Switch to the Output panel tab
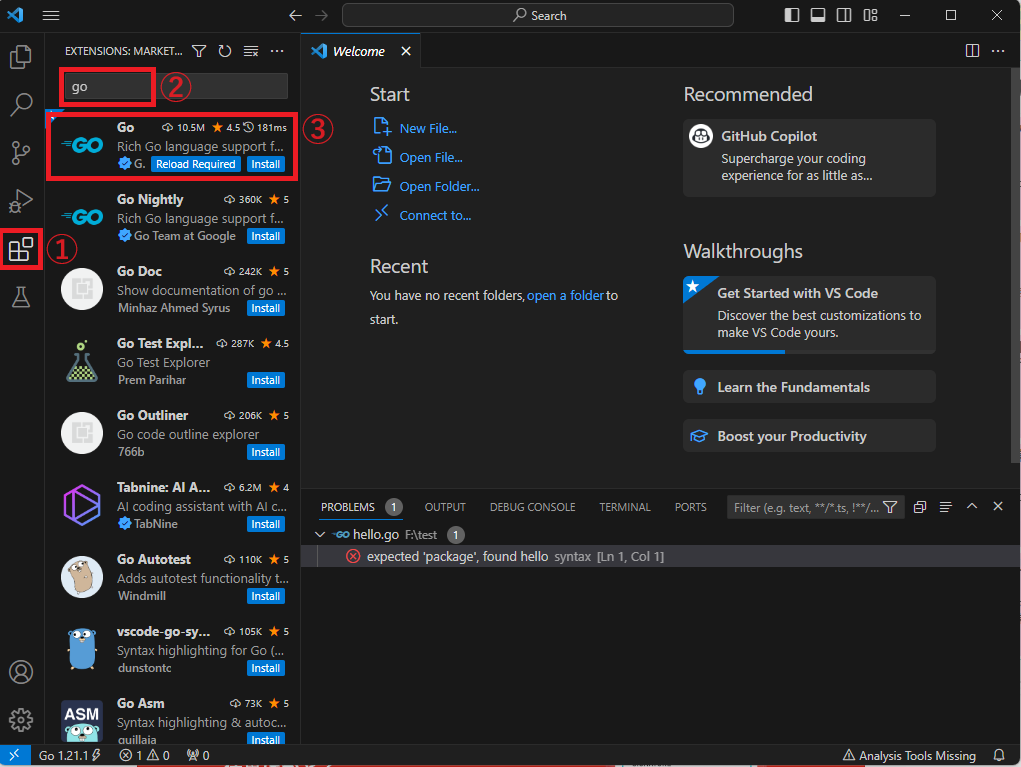The width and height of the screenshot is (1021, 767). (445, 507)
